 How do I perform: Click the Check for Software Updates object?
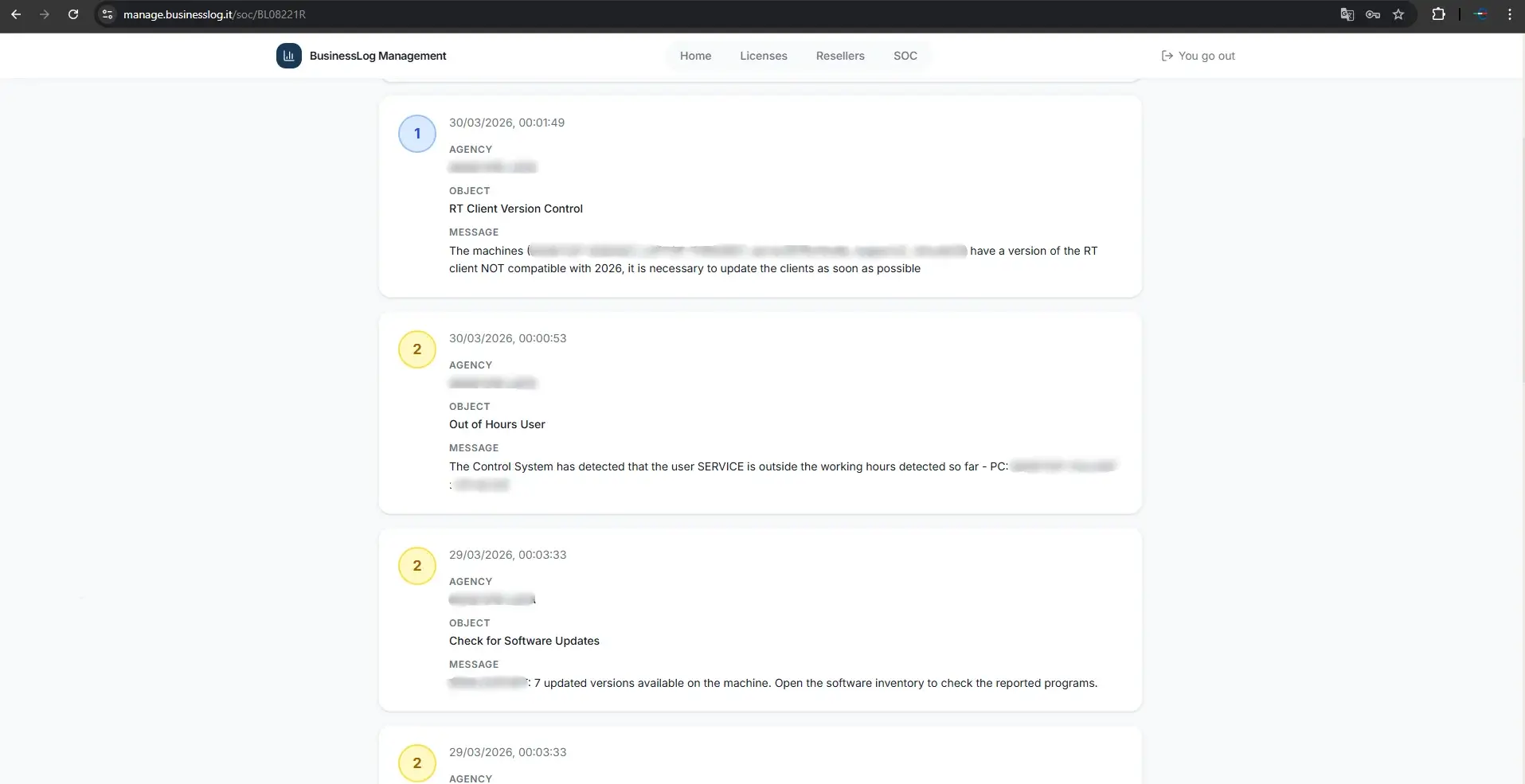(x=524, y=641)
